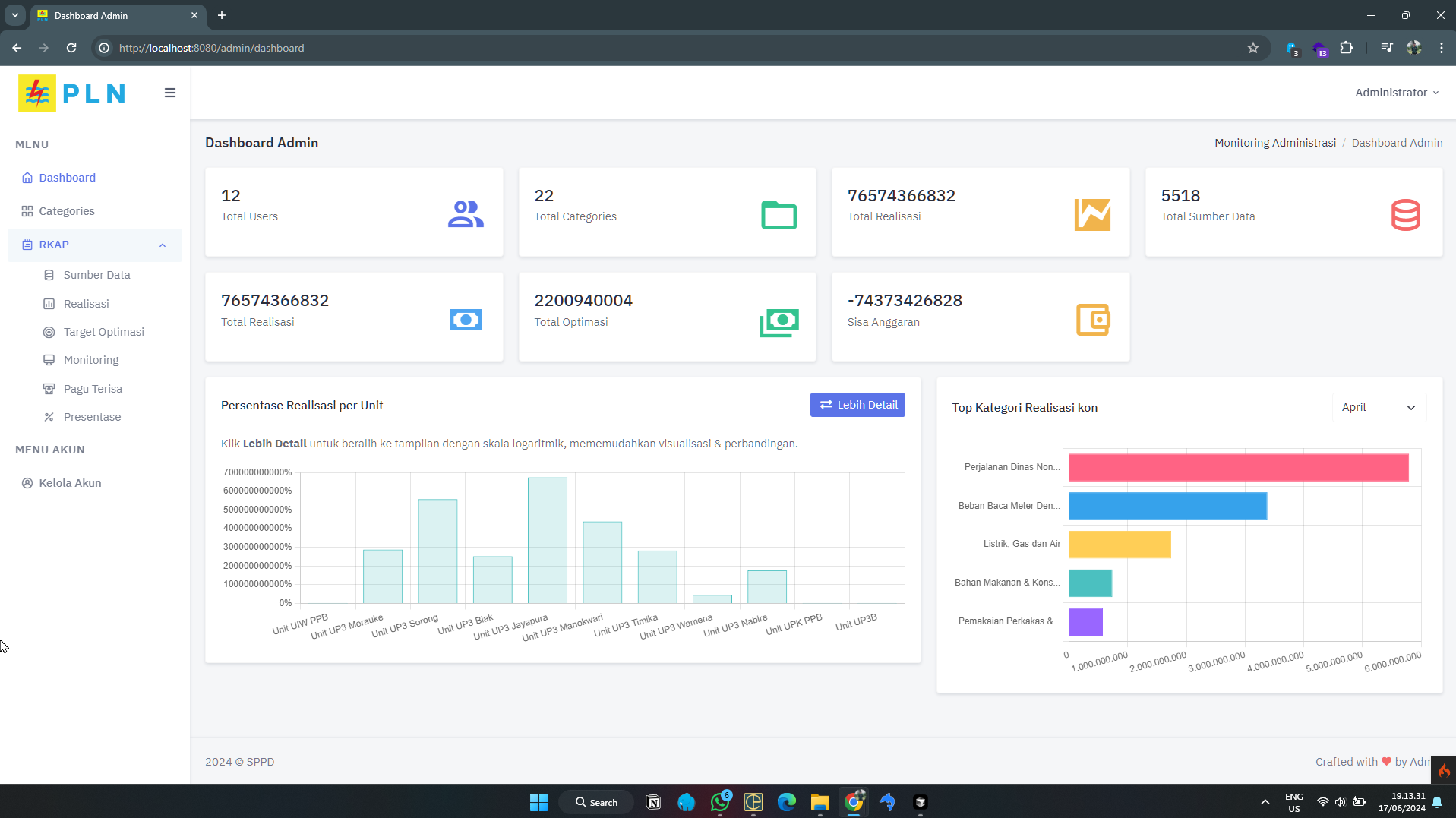Open the notification bell in the tray
1456x818 pixels.
click(1437, 802)
